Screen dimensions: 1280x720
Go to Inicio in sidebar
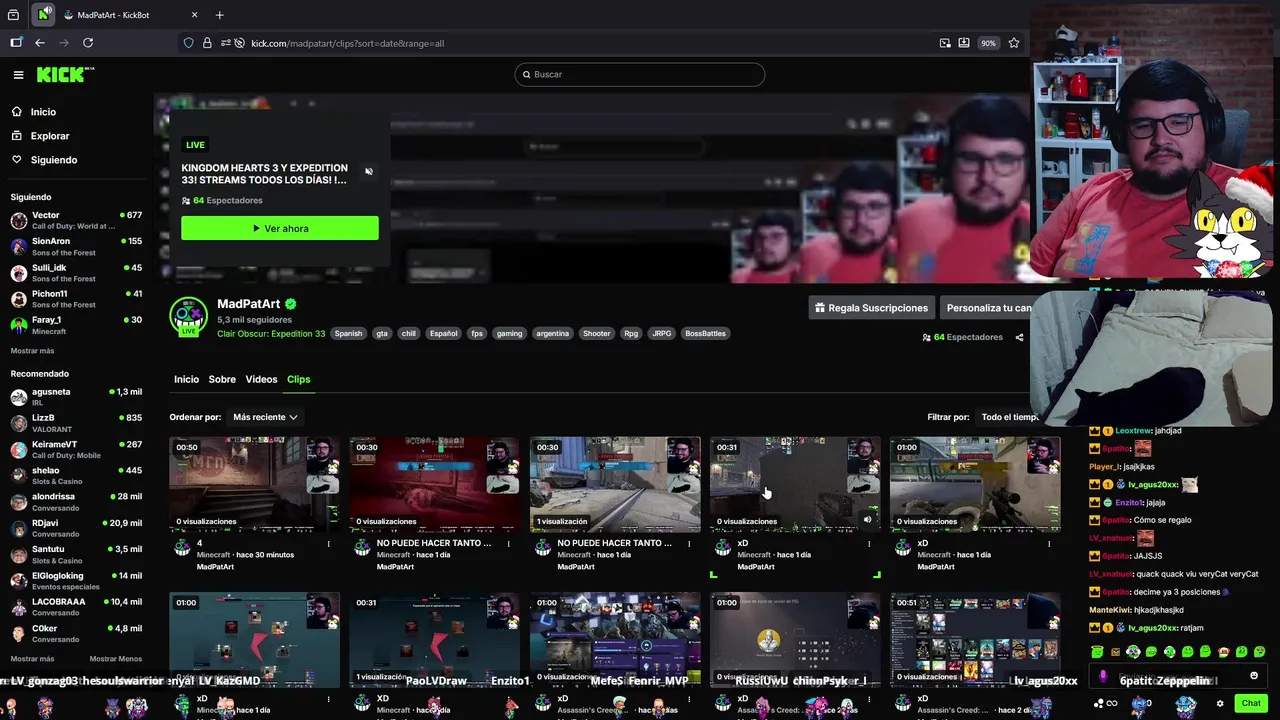pyautogui.click(x=43, y=112)
